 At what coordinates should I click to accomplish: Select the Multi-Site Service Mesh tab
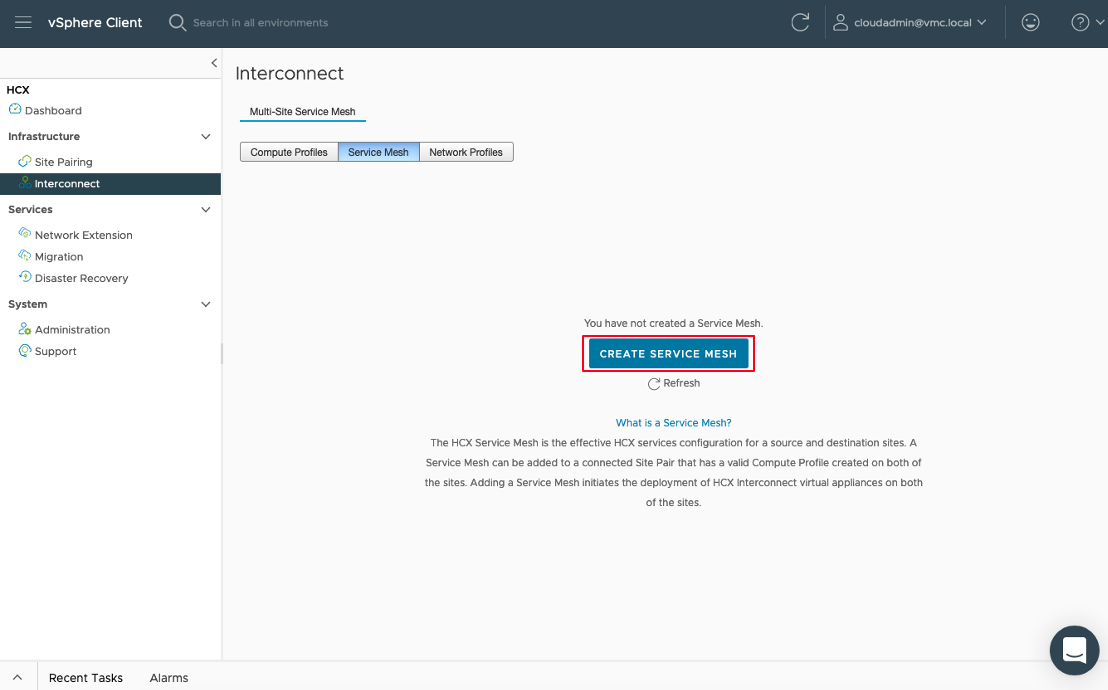tap(302, 112)
